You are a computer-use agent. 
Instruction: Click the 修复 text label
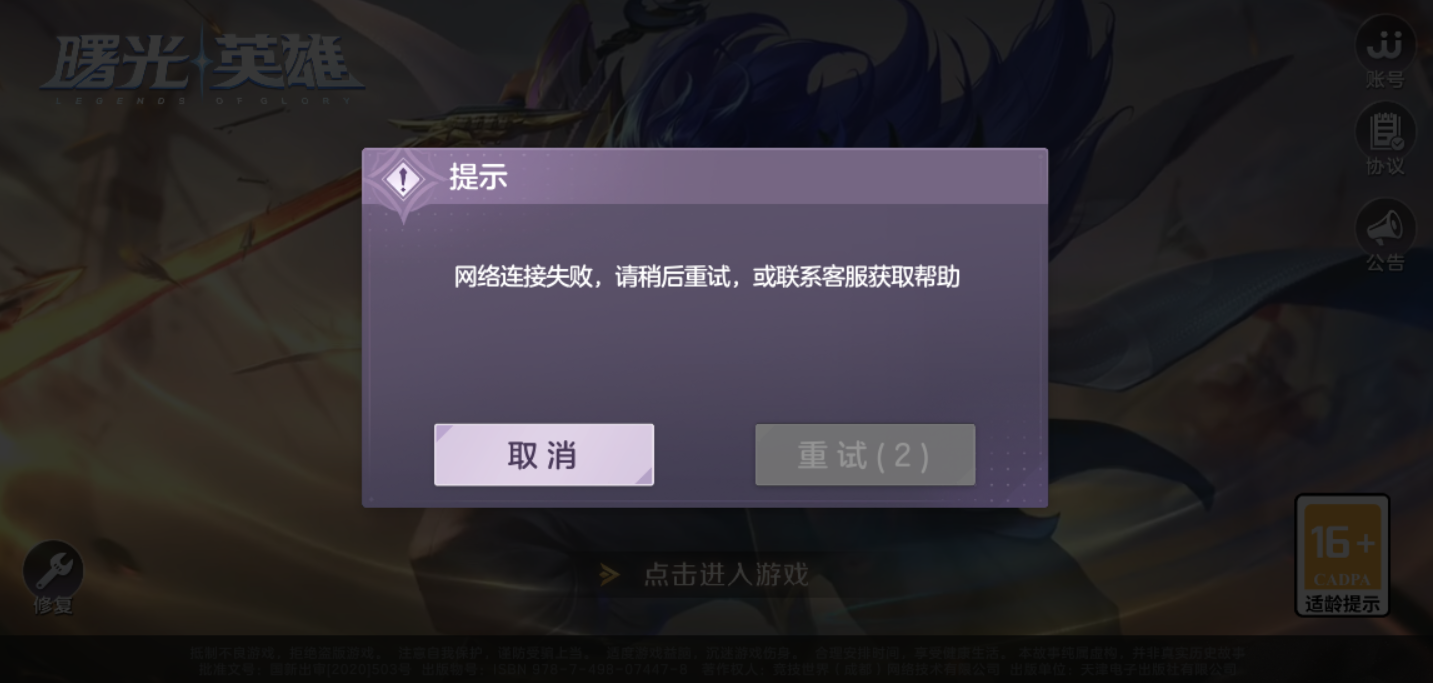53,605
